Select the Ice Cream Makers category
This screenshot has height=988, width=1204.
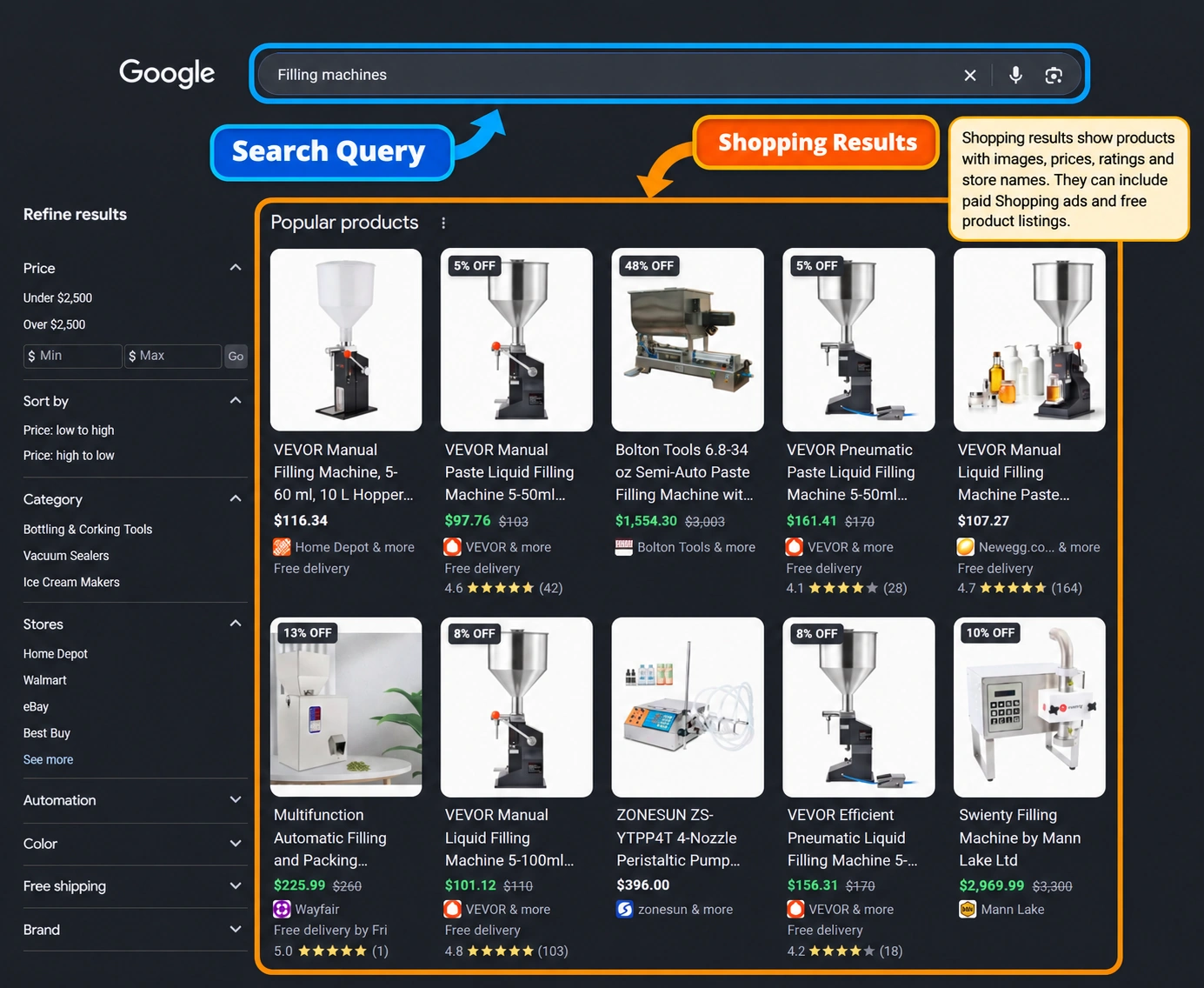[71, 582]
